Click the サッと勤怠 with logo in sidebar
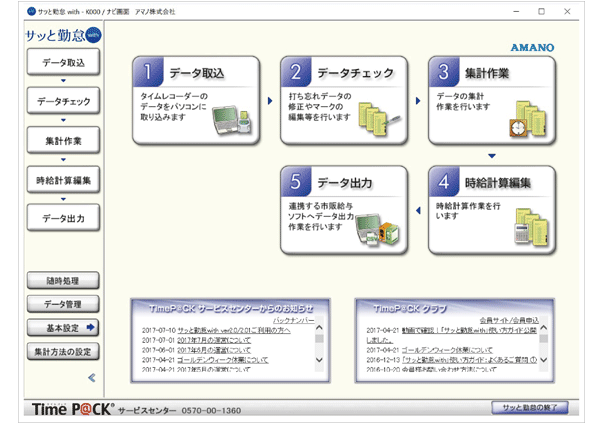 coord(63,36)
